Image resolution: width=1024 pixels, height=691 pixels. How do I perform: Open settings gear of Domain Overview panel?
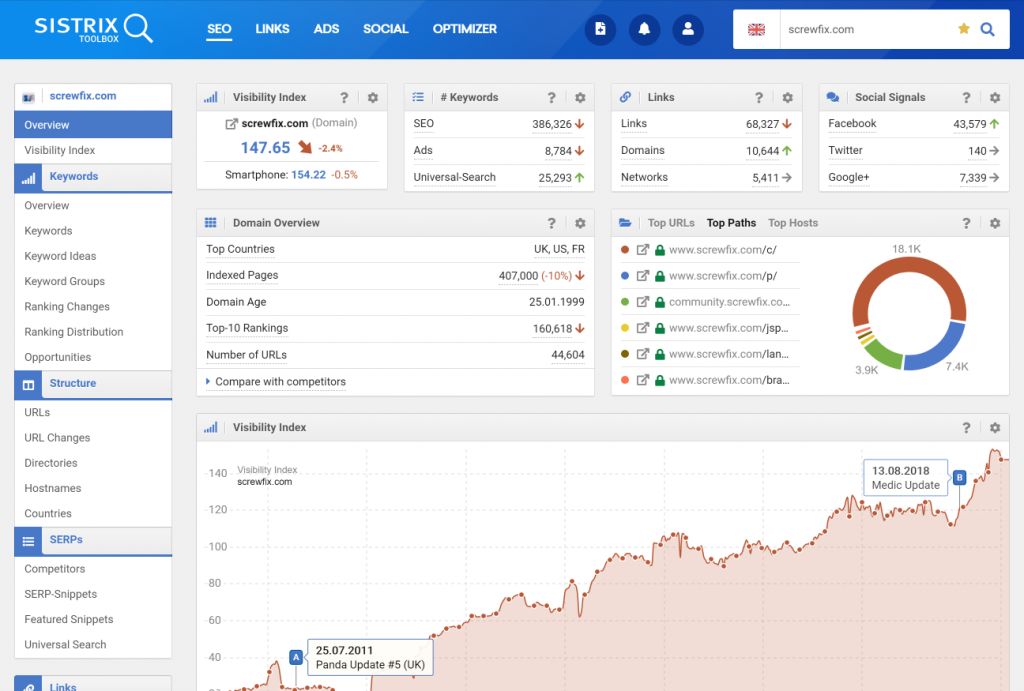580,224
